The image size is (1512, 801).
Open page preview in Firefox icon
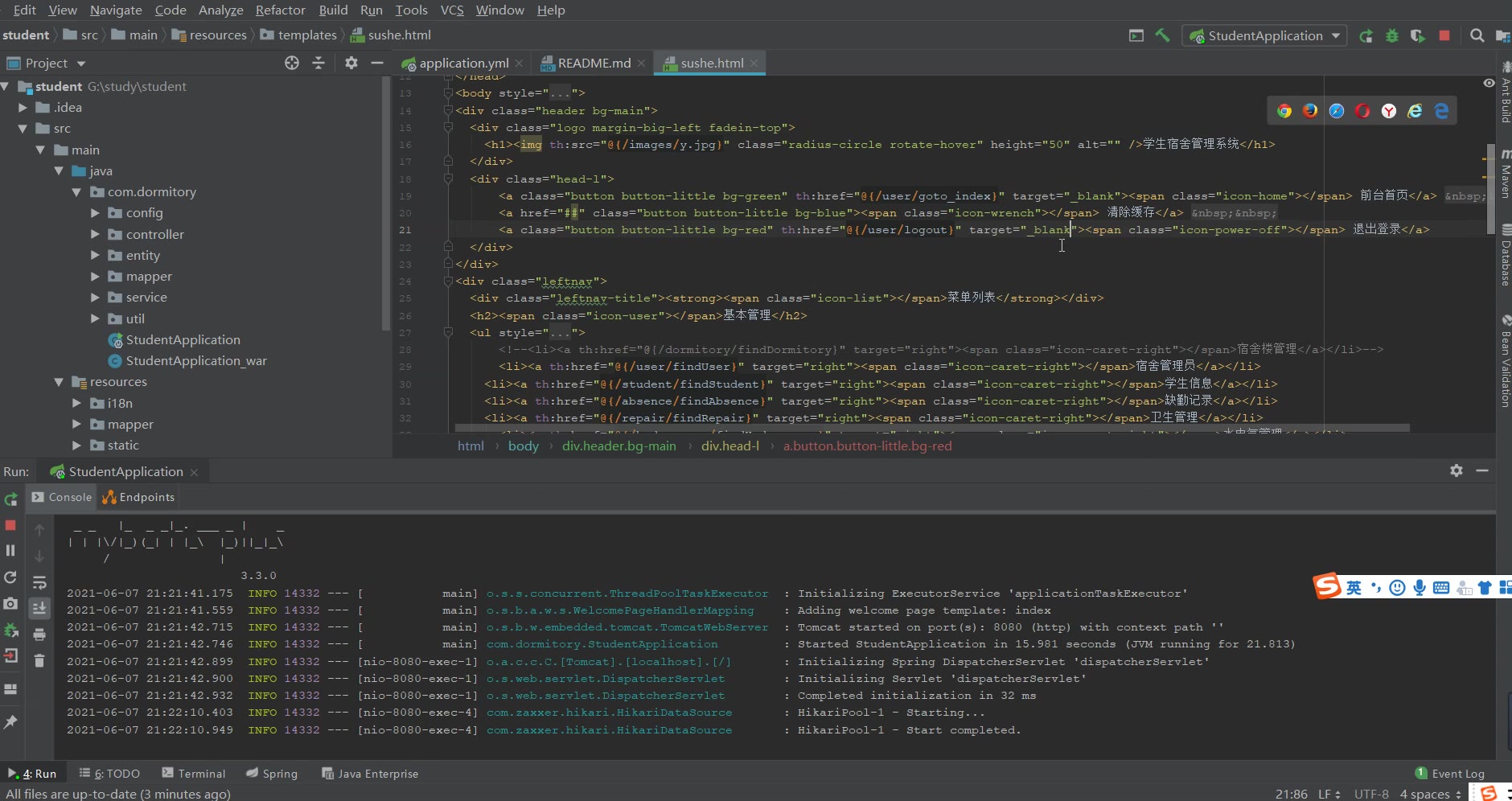1310,111
